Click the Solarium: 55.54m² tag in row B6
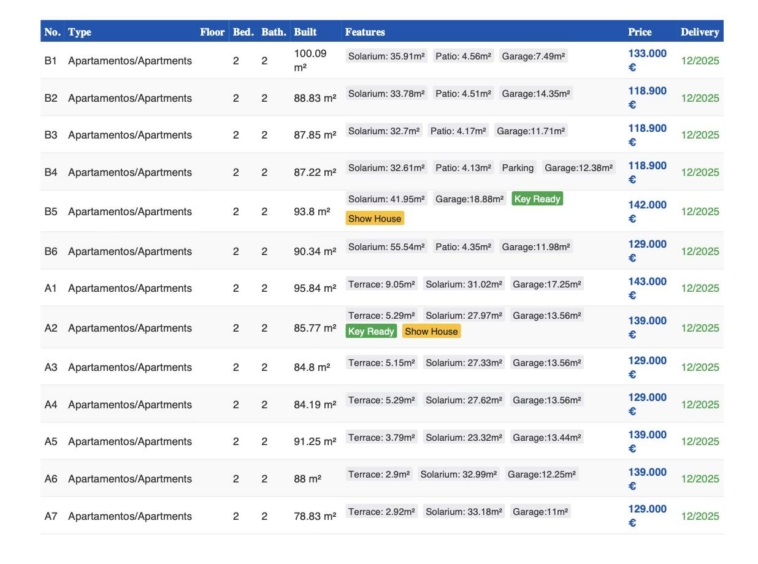 [x=386, y=247]
